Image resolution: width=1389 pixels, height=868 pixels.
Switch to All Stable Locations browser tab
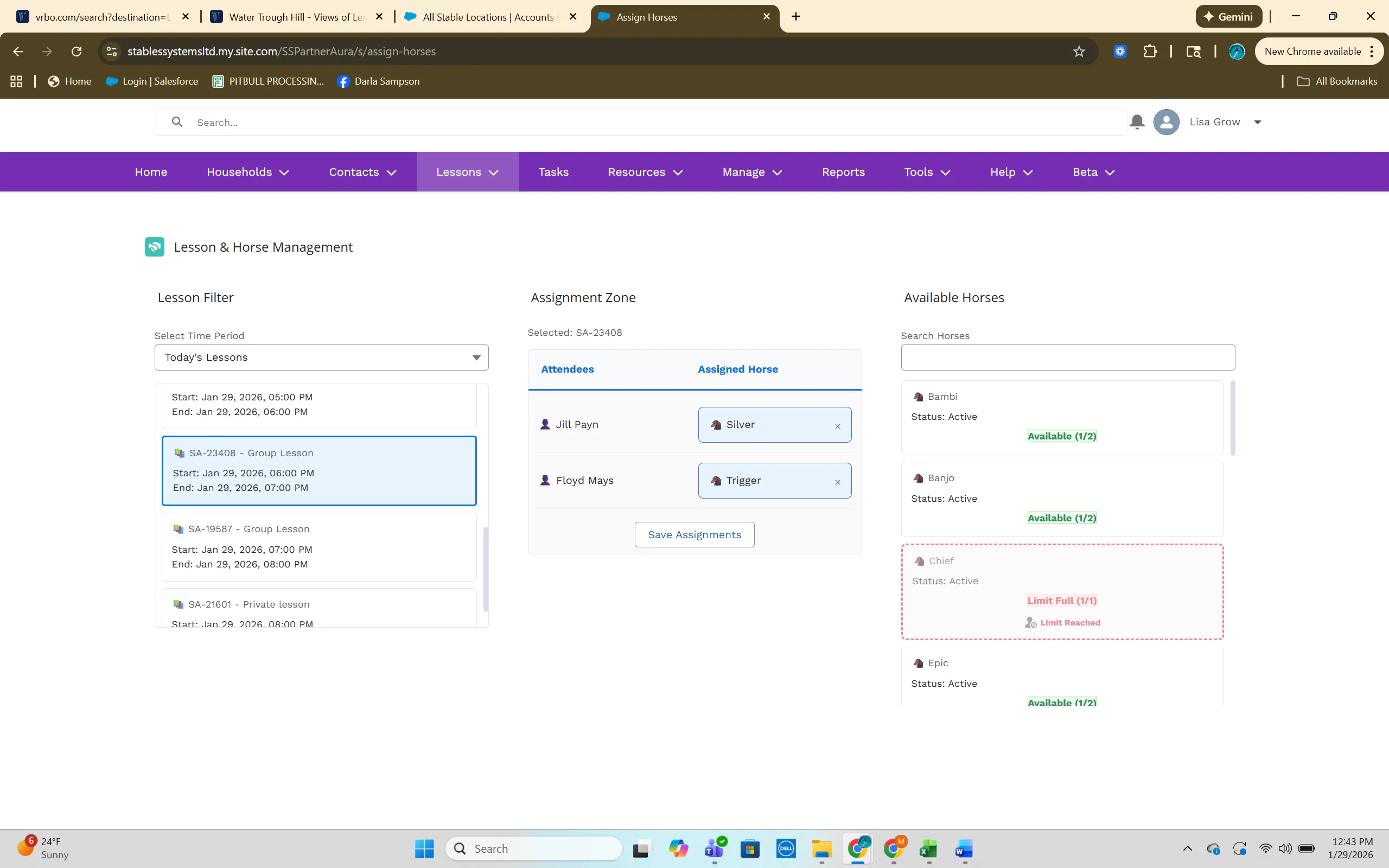tap(489, 17)
